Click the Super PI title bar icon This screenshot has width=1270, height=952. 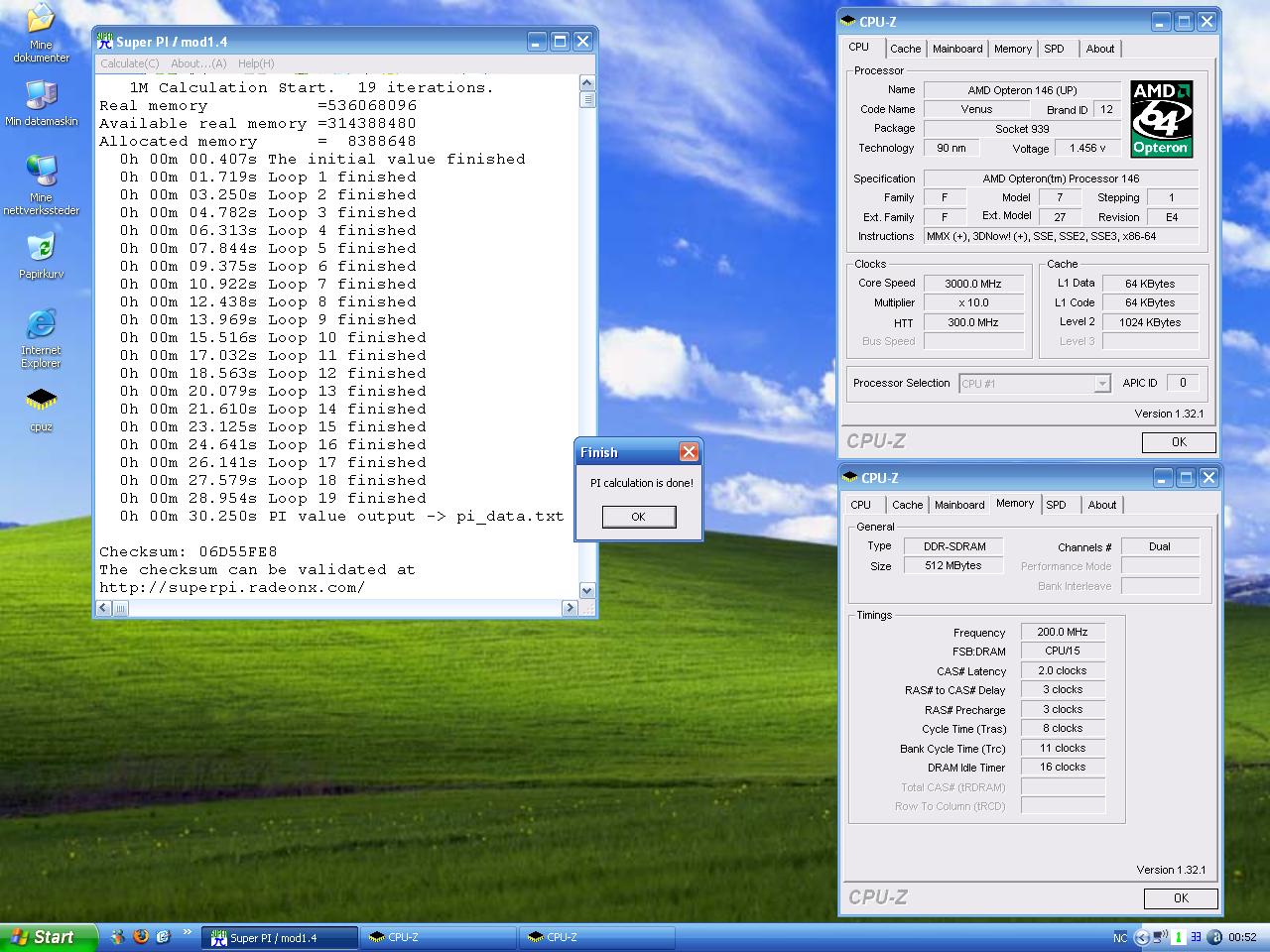104,41
